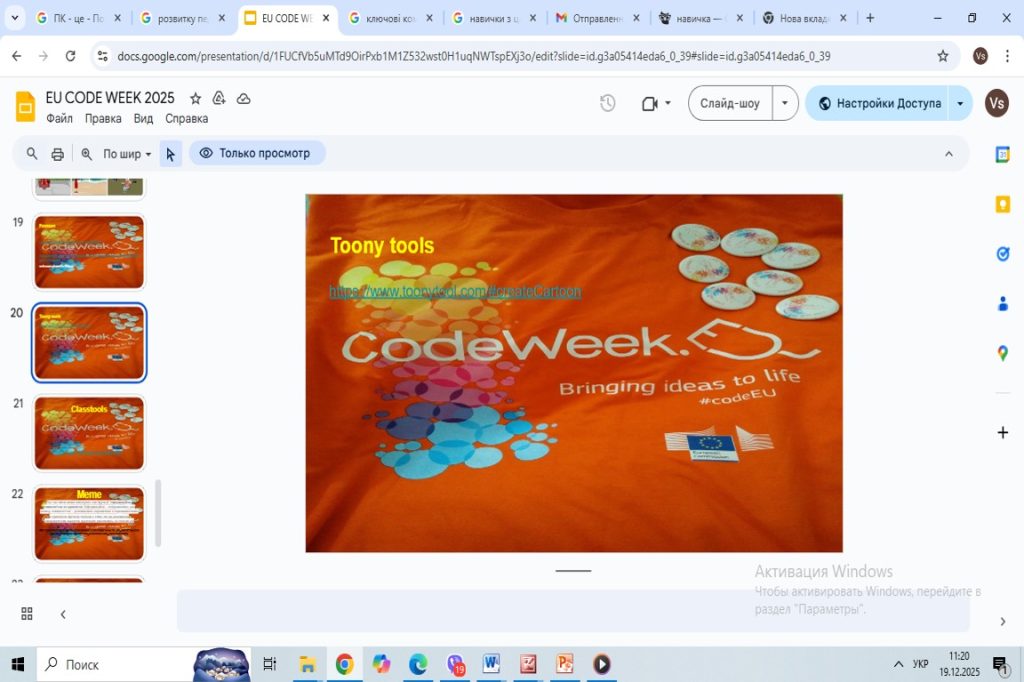Screen dimensions: 1024x682
Task: Click the move to folder icon
Action: [220, 98]
